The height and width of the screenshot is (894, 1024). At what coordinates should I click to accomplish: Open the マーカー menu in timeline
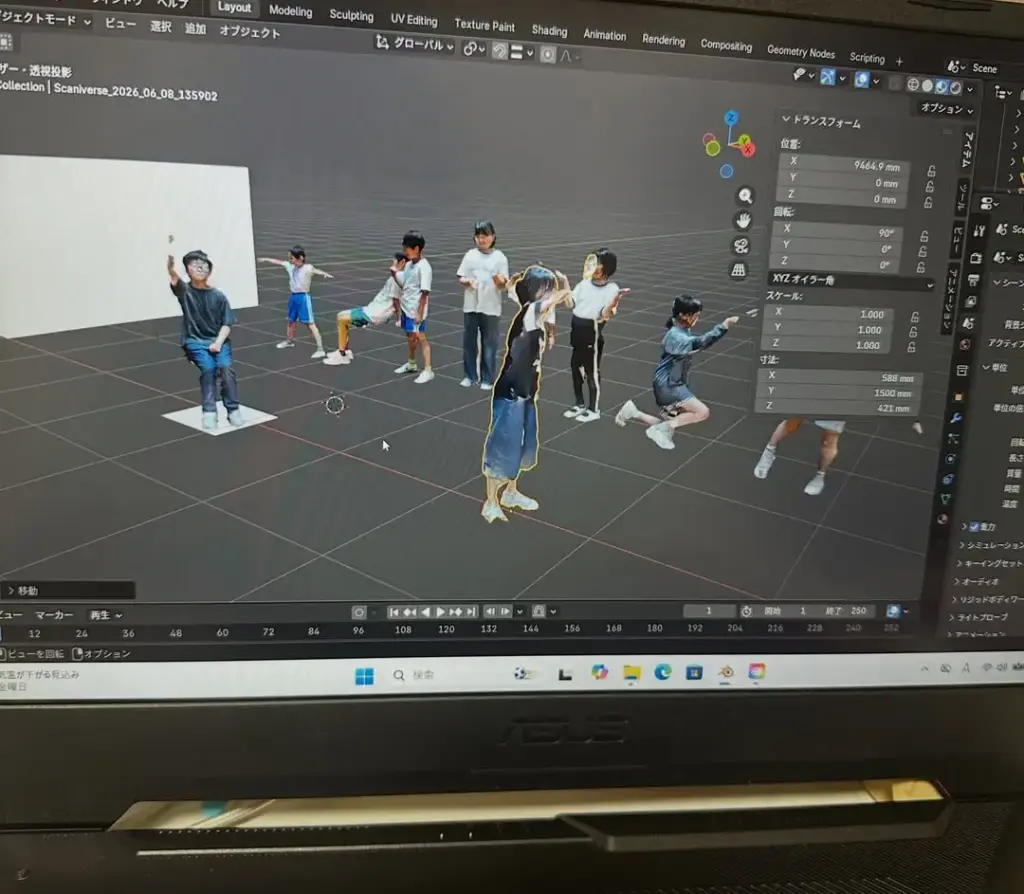click(x=55, y=615)
